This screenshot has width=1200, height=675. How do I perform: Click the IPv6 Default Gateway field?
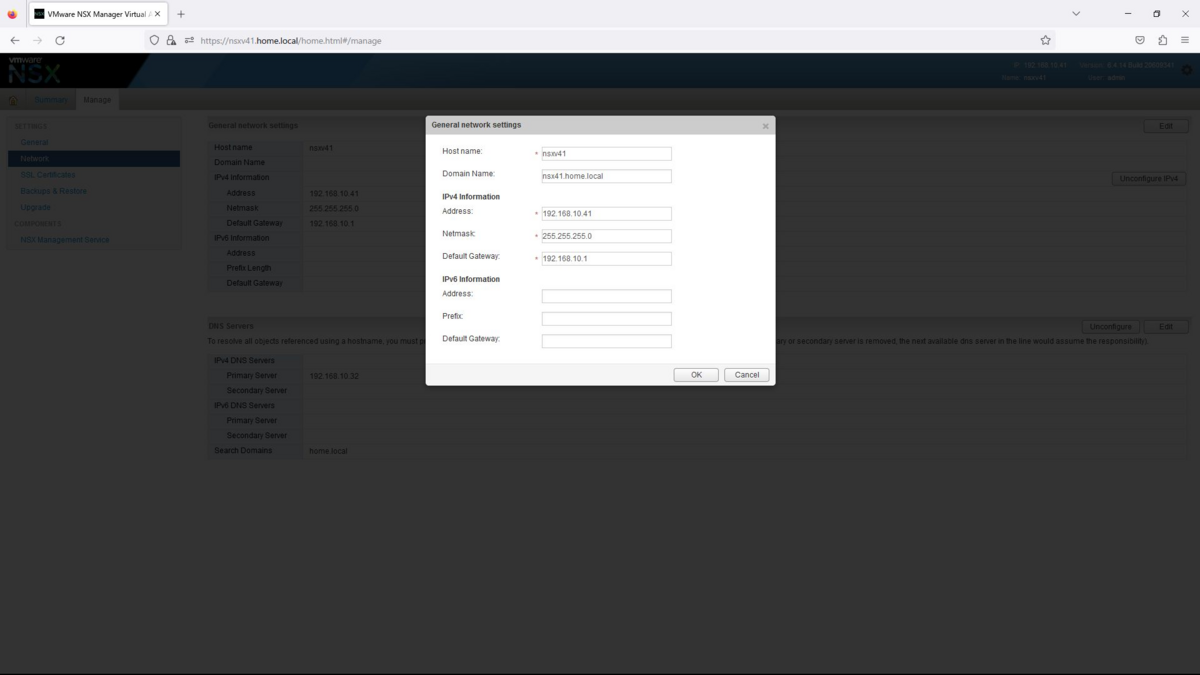pos(606,341)
